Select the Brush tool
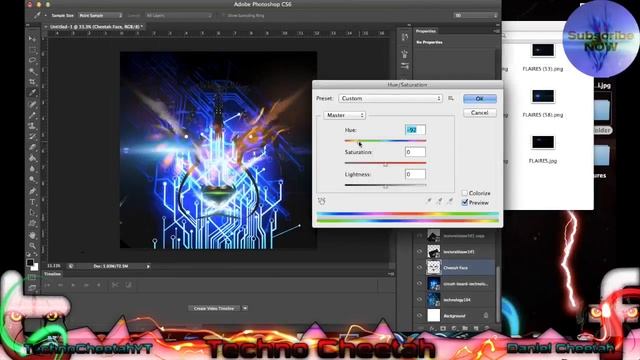Screen dimensions: 640x360 point(32,115)
